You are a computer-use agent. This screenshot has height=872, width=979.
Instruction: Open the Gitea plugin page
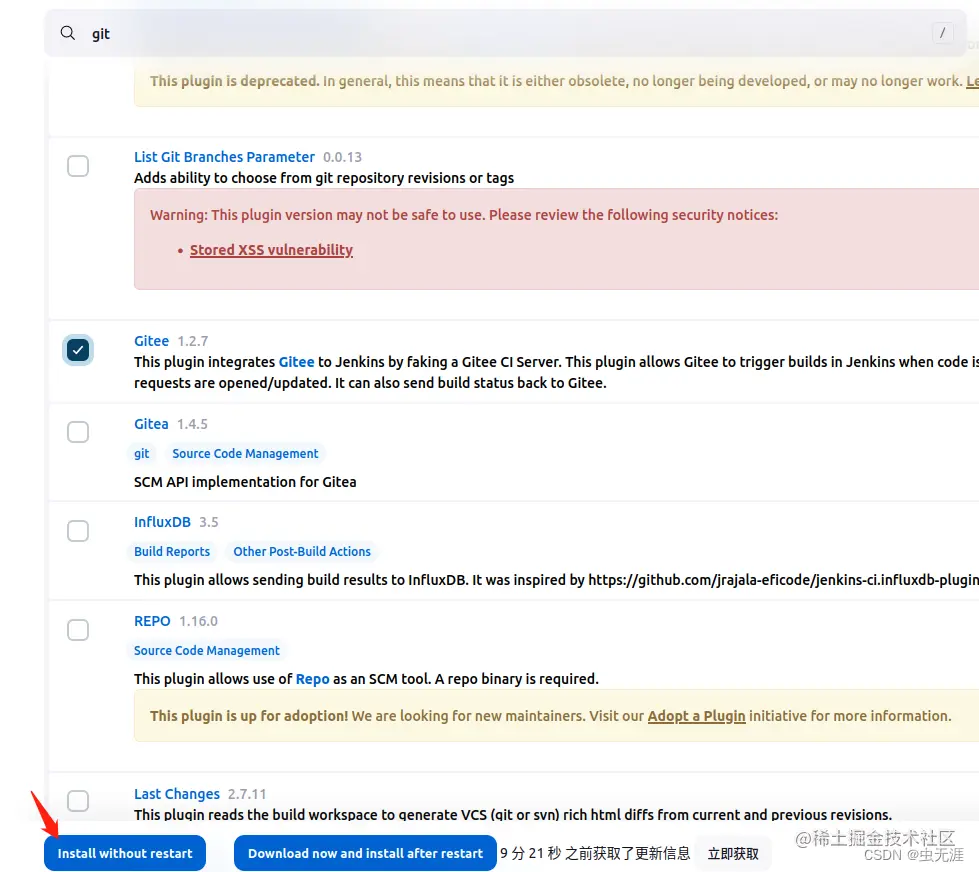[x=151, y=424]
